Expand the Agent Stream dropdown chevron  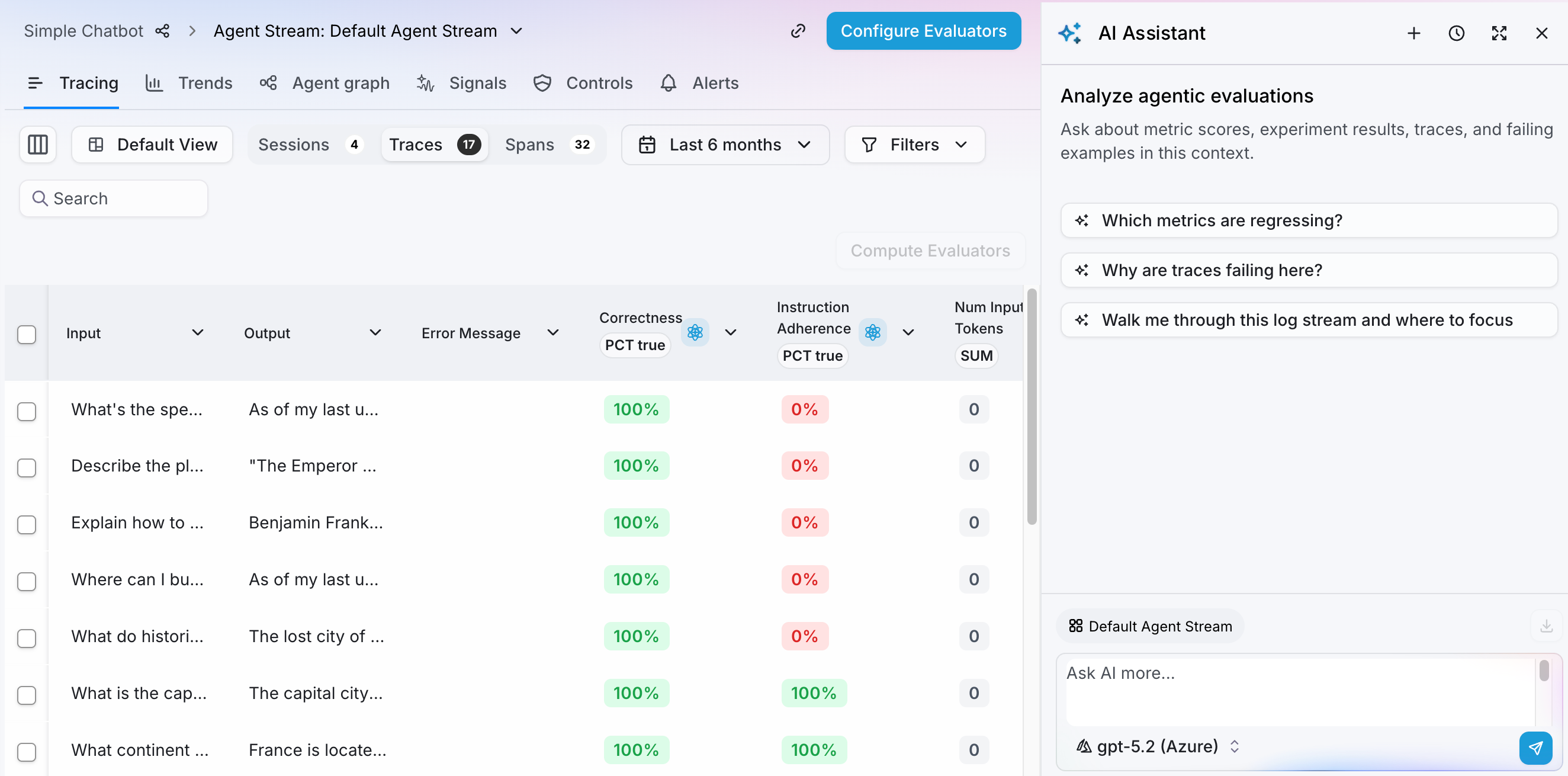[x=516, y=31]
